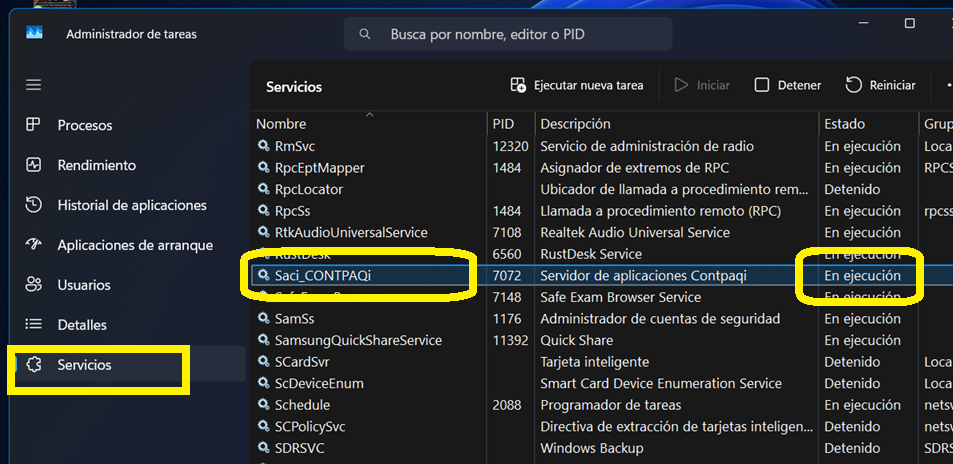Go to the Rendimiento section
The height and width of the screenshot is (464, 953).
click(96, 165)
